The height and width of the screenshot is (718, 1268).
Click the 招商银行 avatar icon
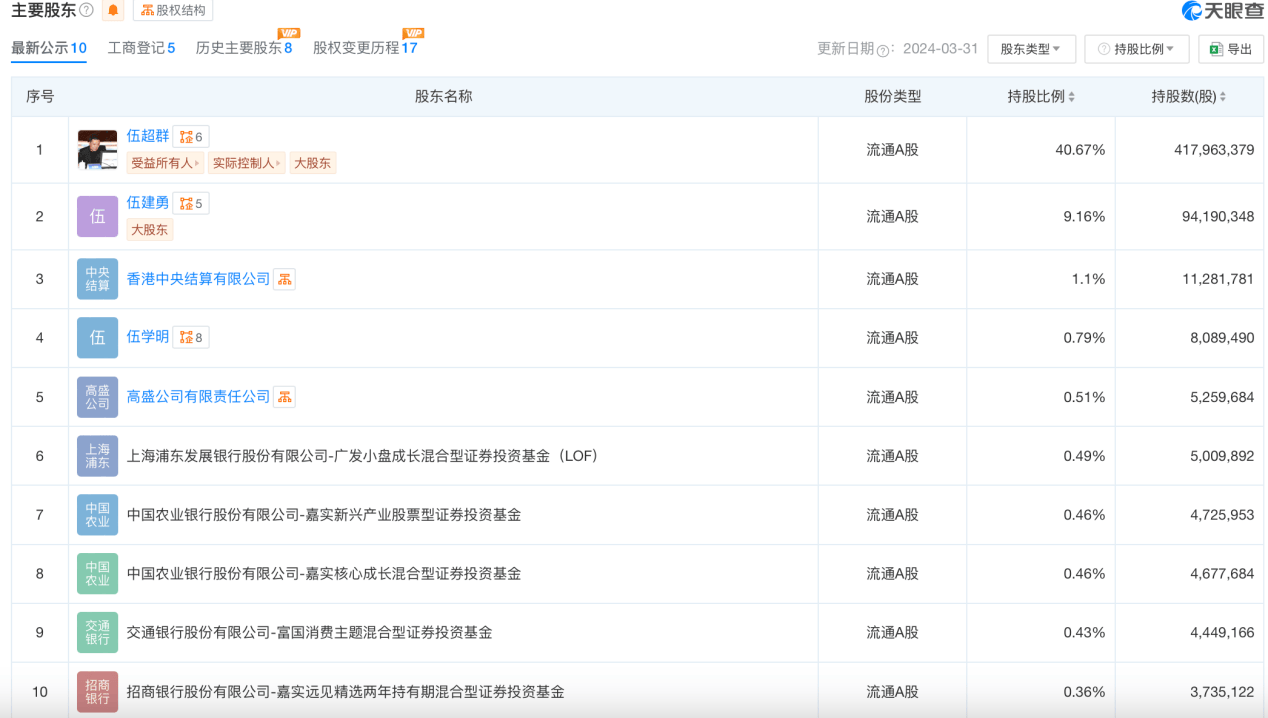tap(97, 692)
